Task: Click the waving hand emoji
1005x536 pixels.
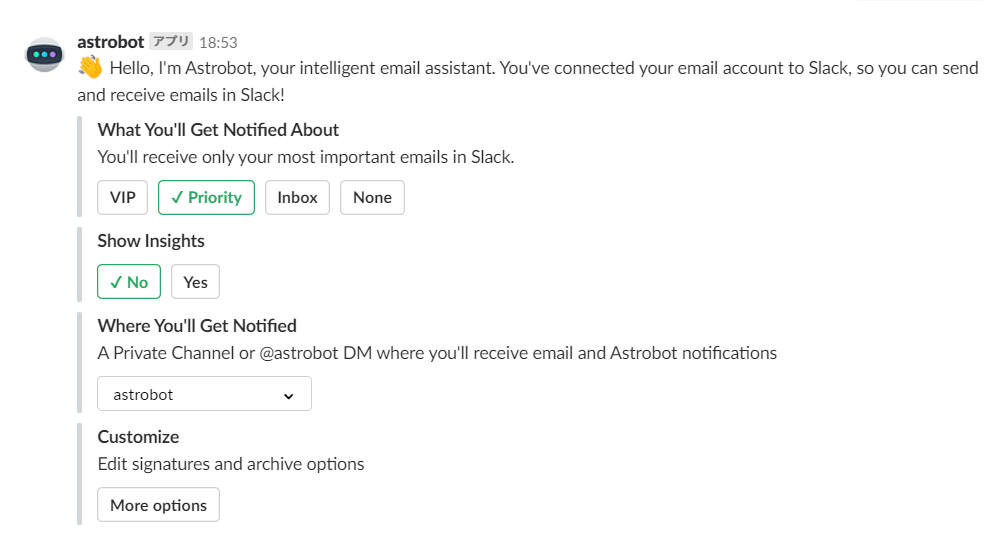Action: pyautogui.click(x=90, y=68)
